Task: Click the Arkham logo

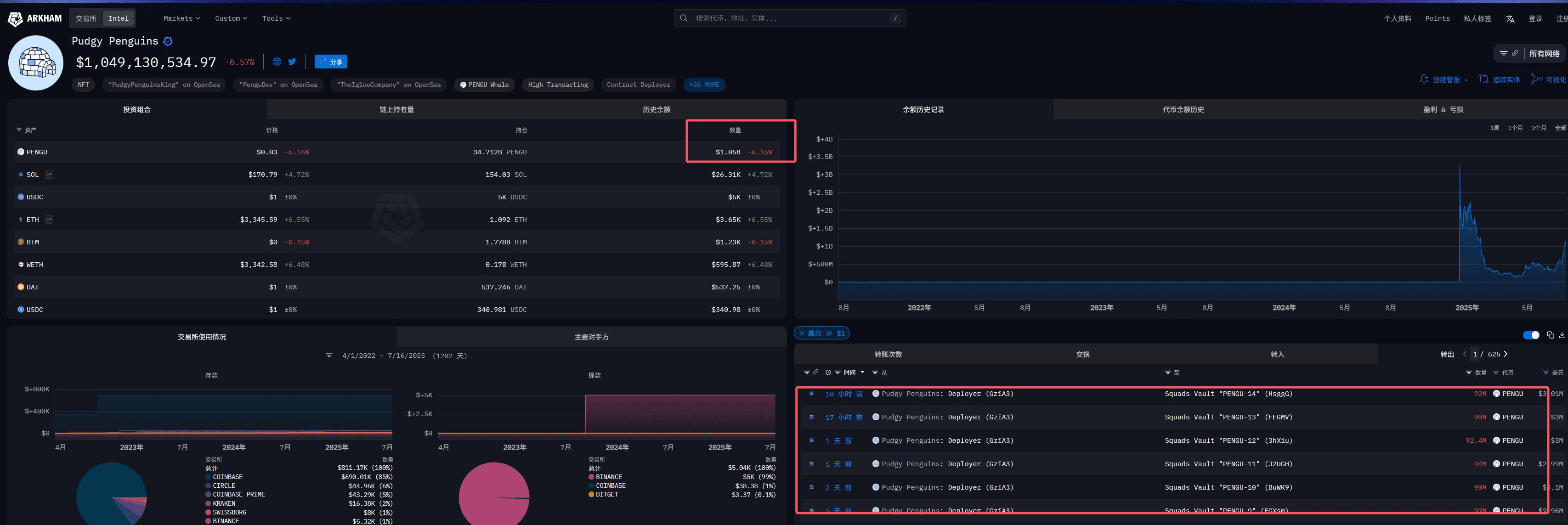Action: 35,18
